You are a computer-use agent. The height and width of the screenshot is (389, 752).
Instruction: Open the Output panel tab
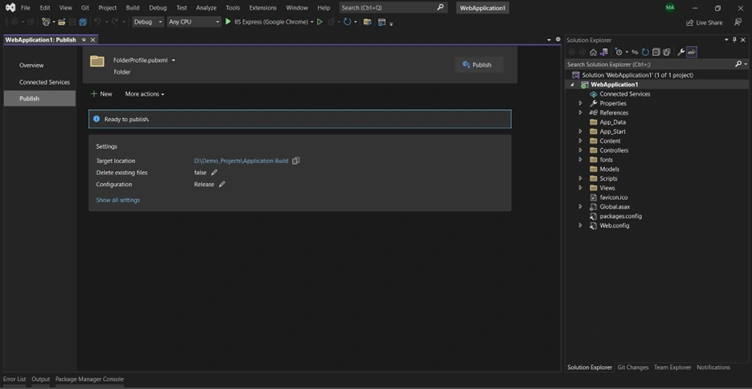tap(41, 379)
